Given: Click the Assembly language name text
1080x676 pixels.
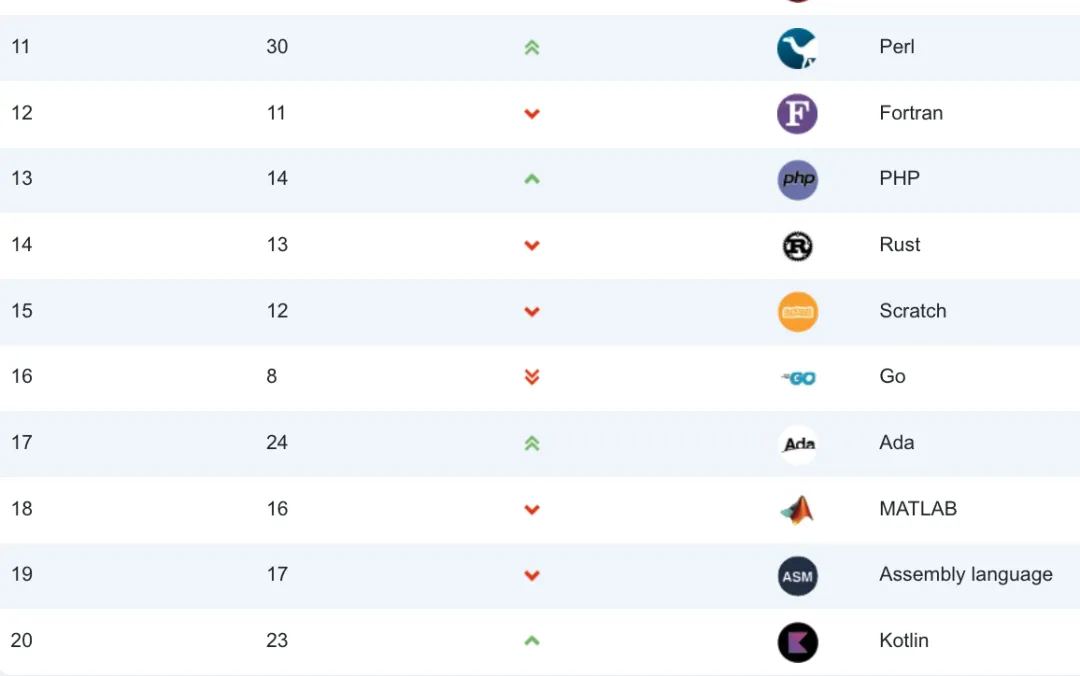Looking at the screenshot, I should (966, 575).
